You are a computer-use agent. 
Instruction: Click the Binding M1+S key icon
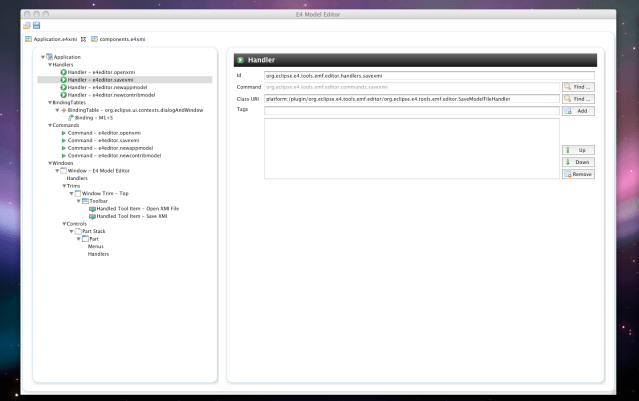point(71,117)
